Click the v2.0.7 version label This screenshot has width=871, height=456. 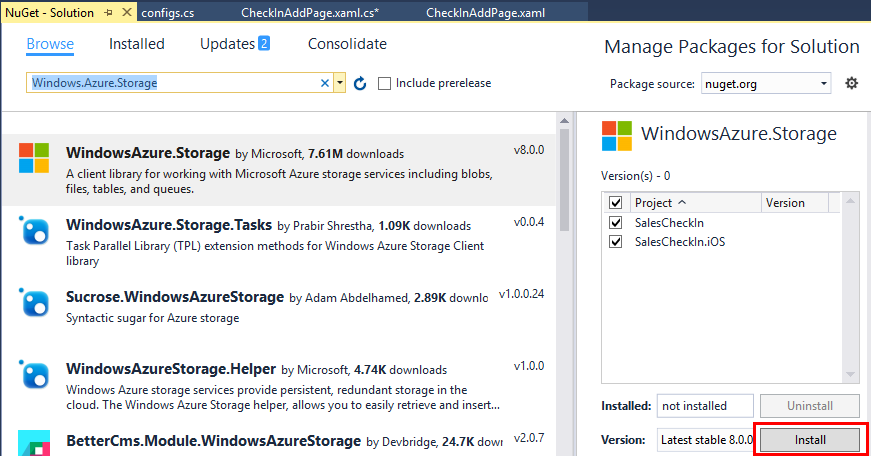pos(529,438)
